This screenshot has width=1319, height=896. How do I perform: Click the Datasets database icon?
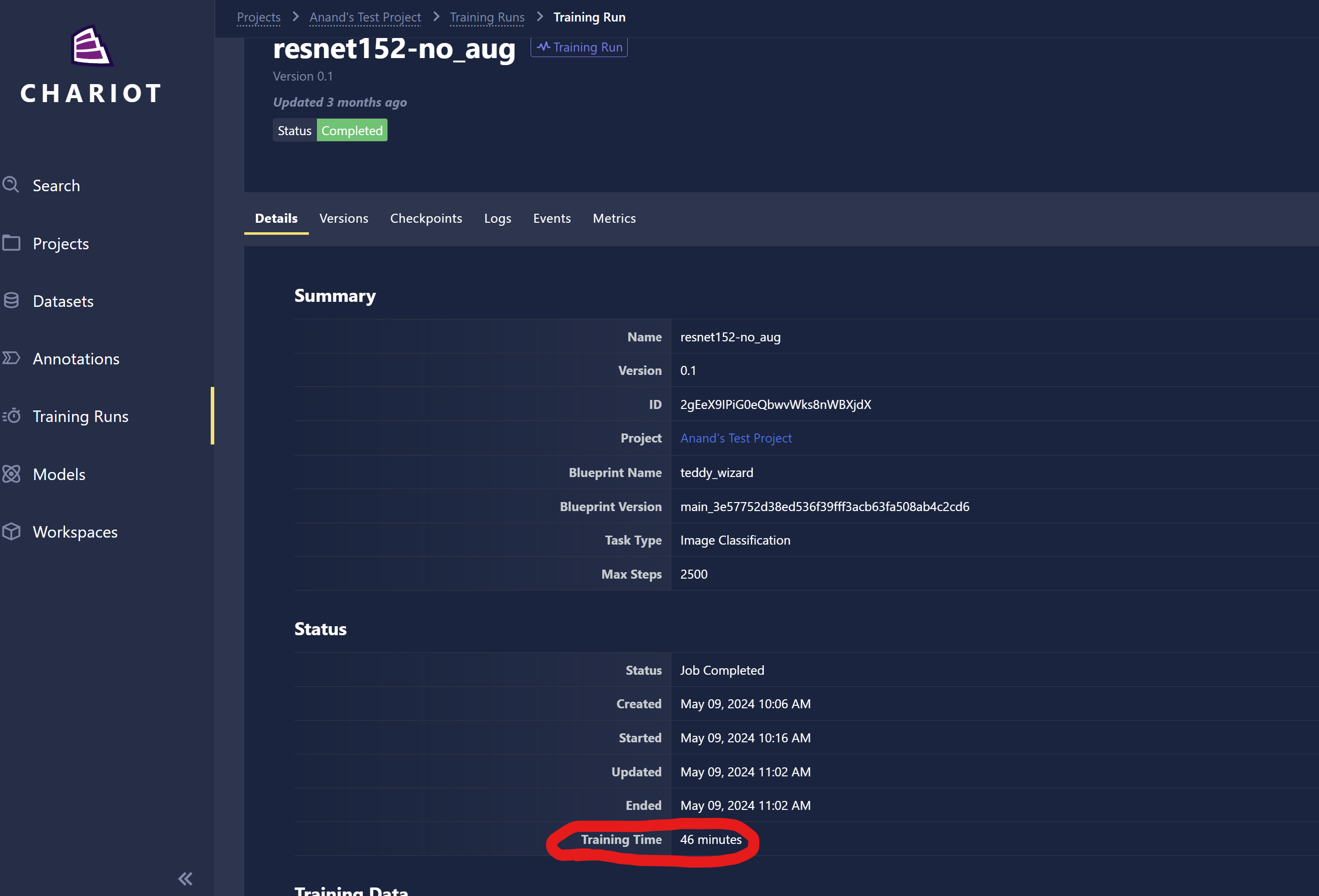(x=11, y=300)
